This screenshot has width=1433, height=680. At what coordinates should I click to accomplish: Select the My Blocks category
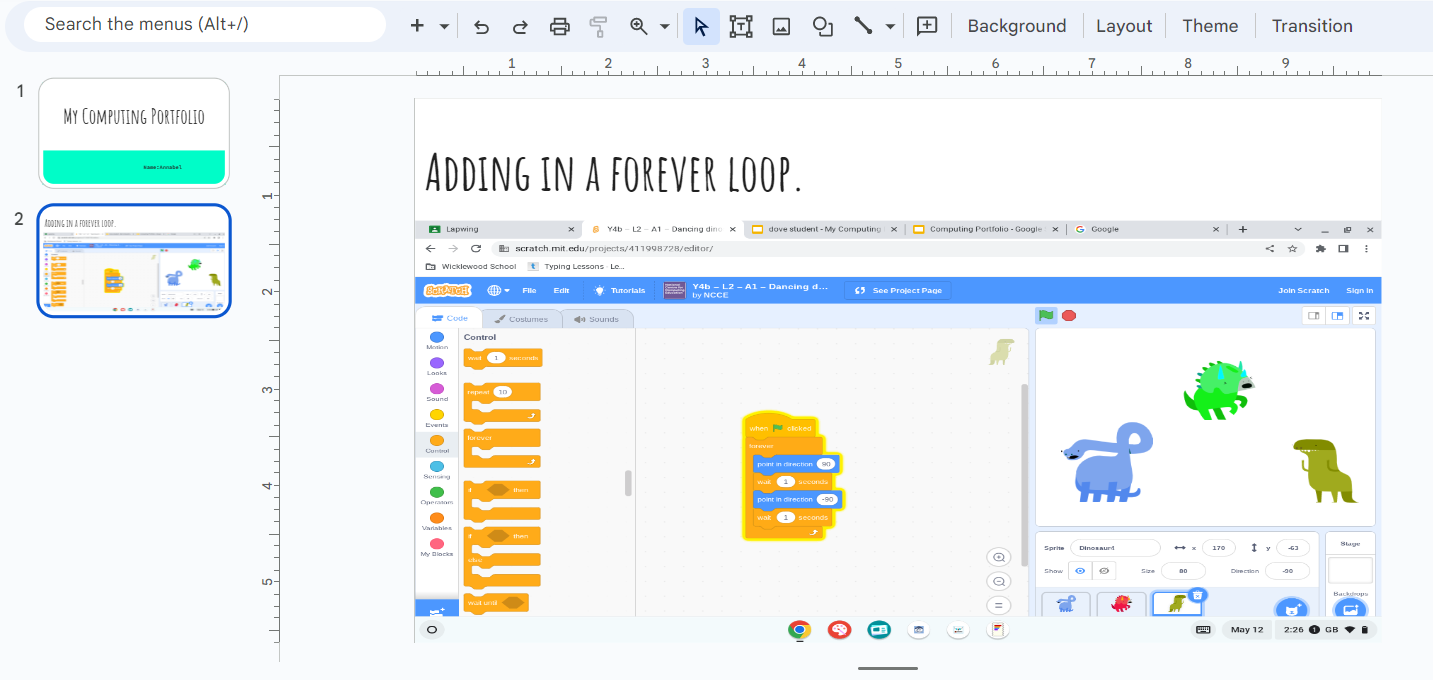tap(437, 548)
